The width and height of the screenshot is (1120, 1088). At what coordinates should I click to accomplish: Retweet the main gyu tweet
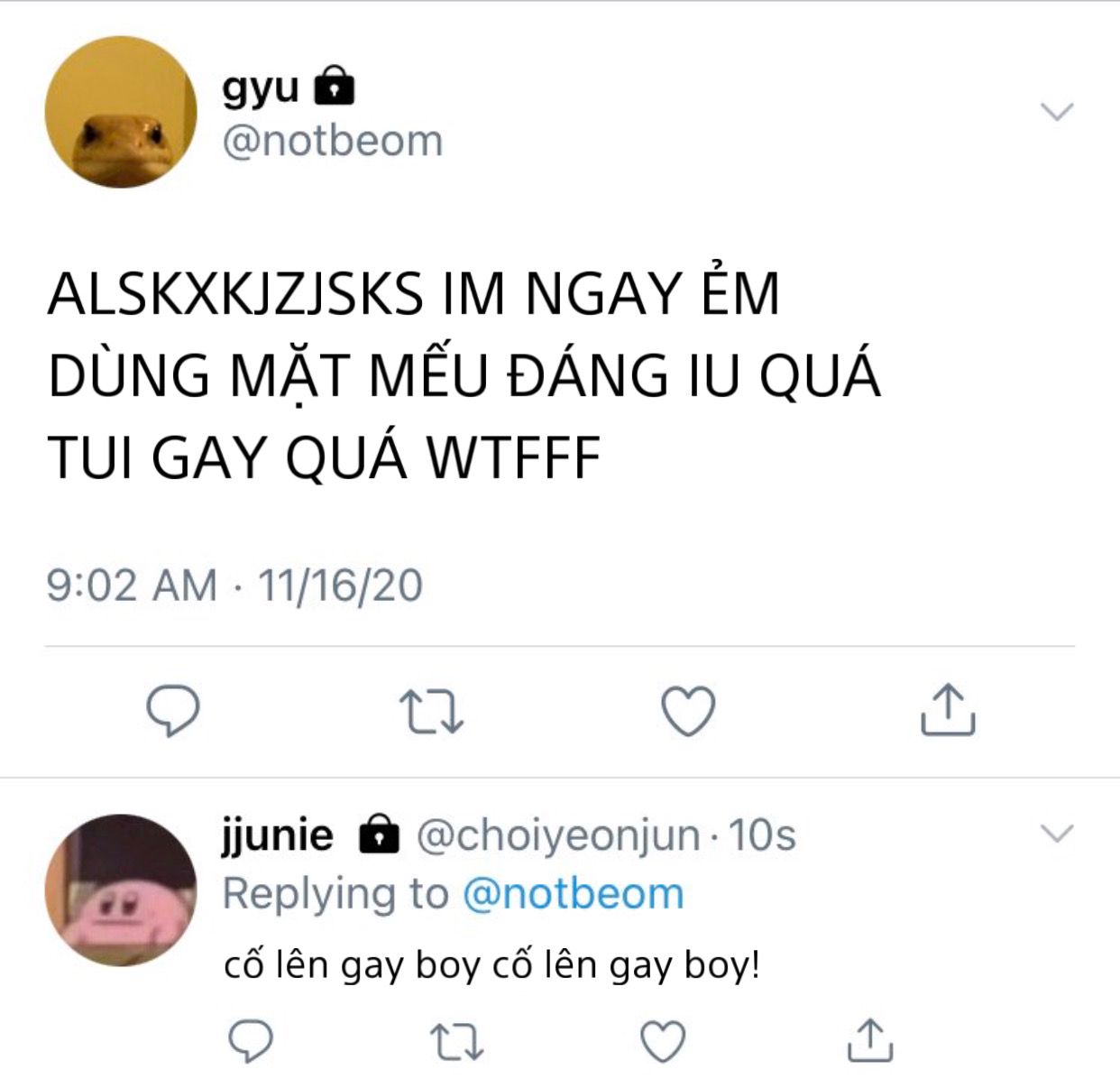[x=431, y=711]
